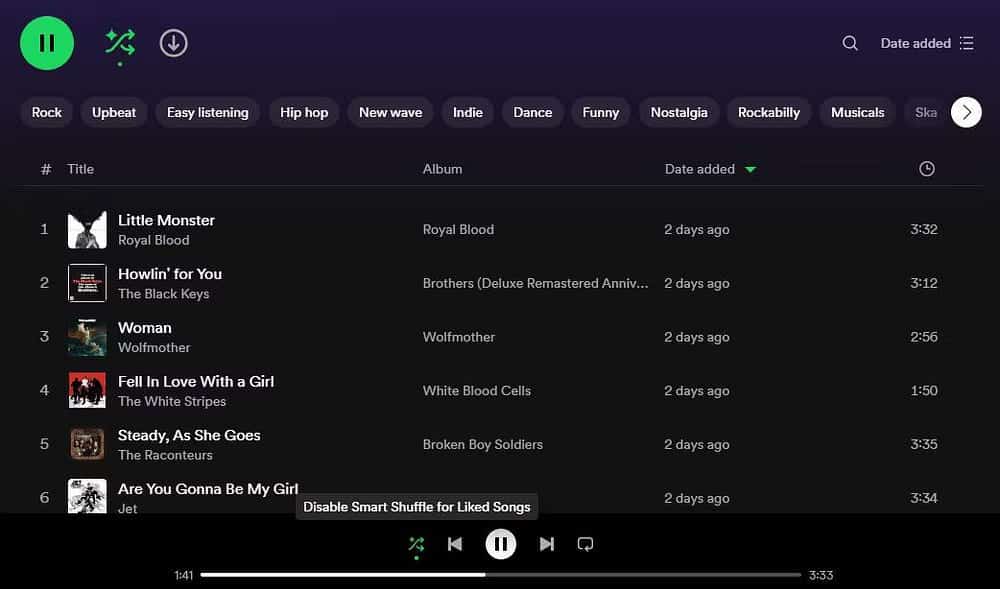This screenshot has width=1000, height=589.
Task: Enable the repeat icon in playback bar
Action: (x=585, y=544)
